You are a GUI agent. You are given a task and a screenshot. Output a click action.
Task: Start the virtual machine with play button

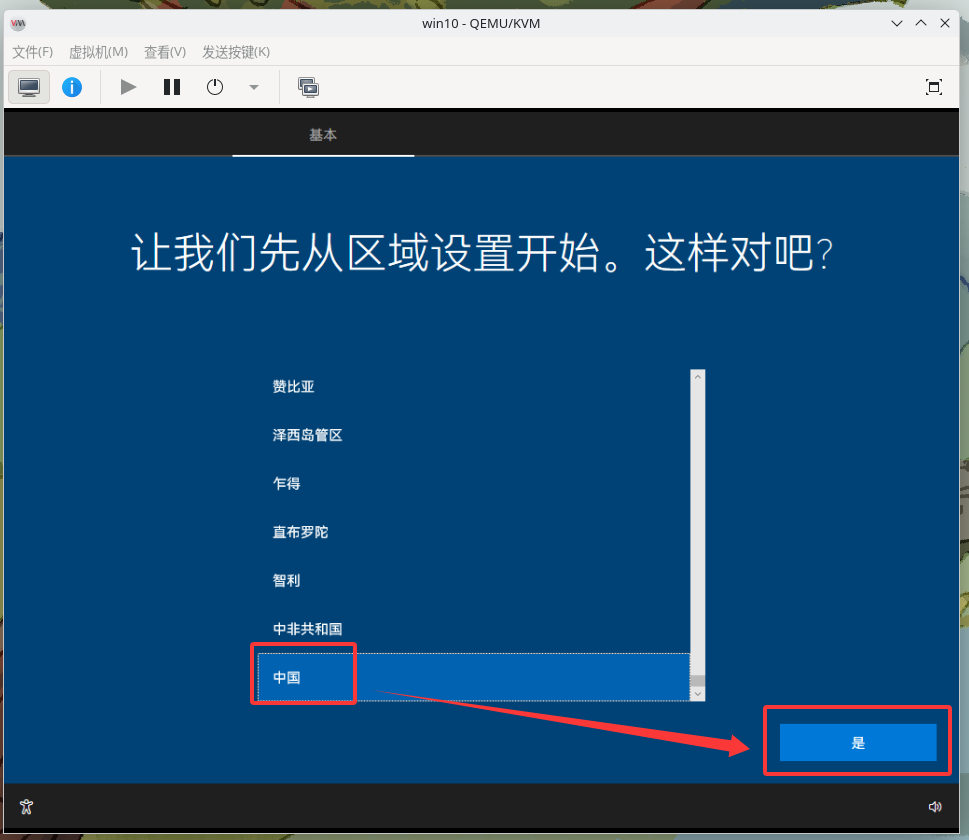[x=128, y=87]
